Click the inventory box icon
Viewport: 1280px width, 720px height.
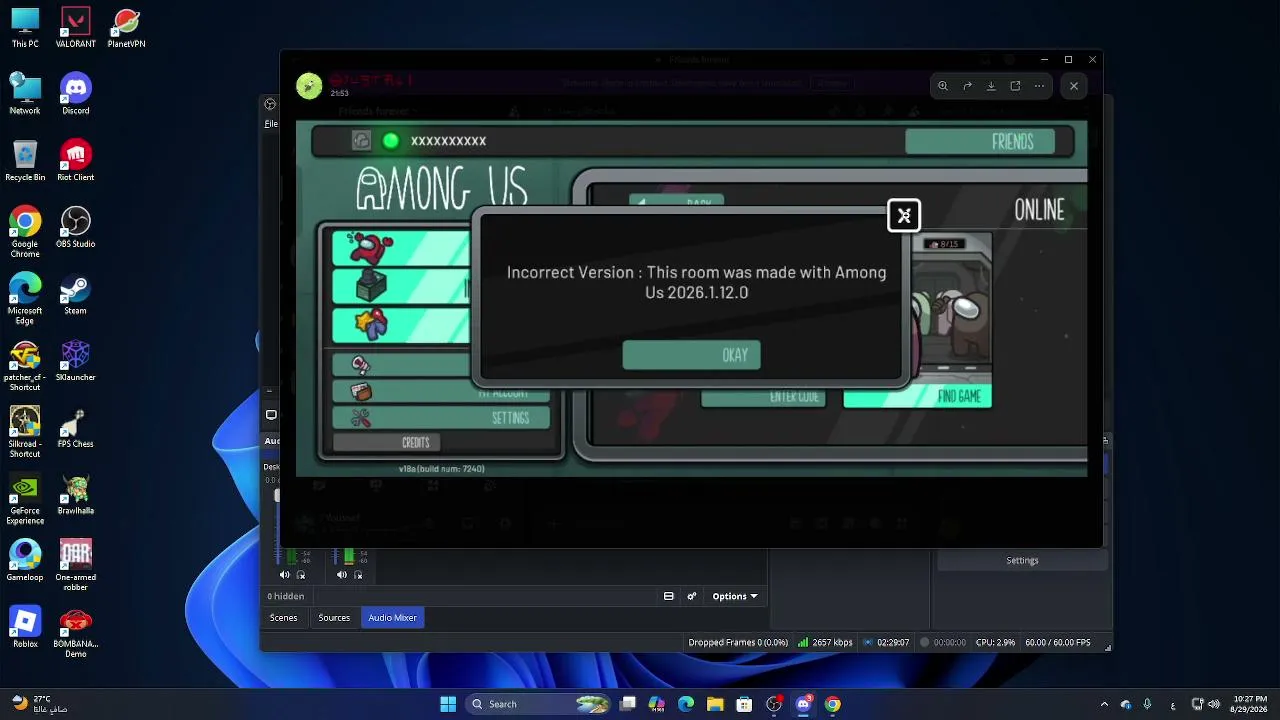pyautogui.click(x=371, y=286)
